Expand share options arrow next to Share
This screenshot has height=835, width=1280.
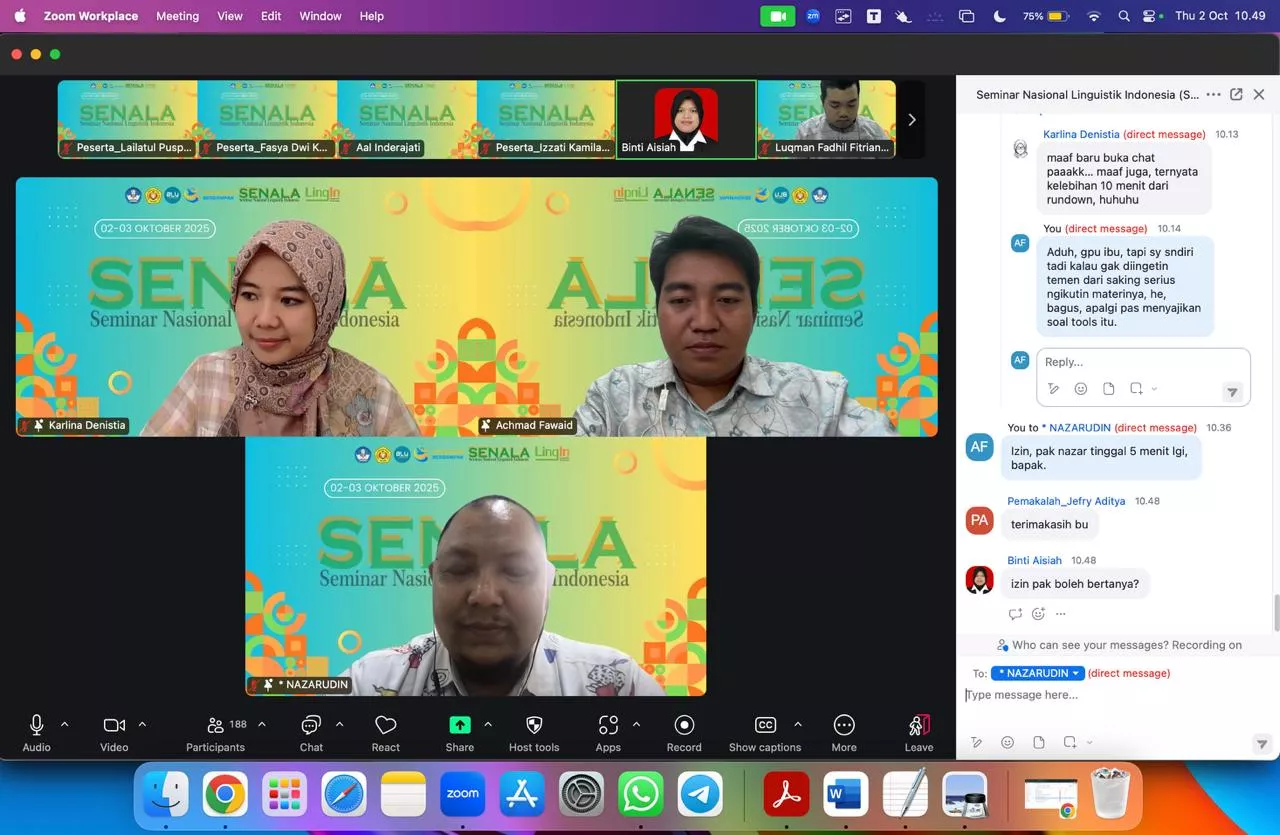(x=488, y=724)
